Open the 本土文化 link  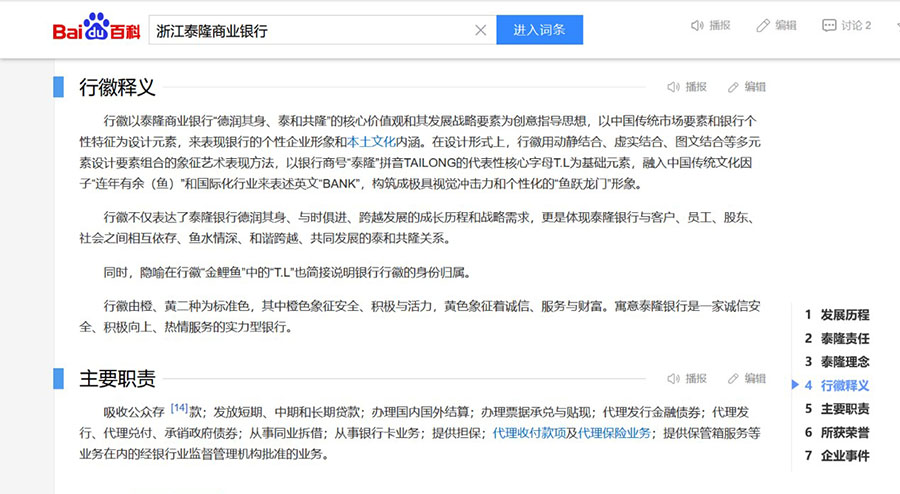click(x=371, y=141)
